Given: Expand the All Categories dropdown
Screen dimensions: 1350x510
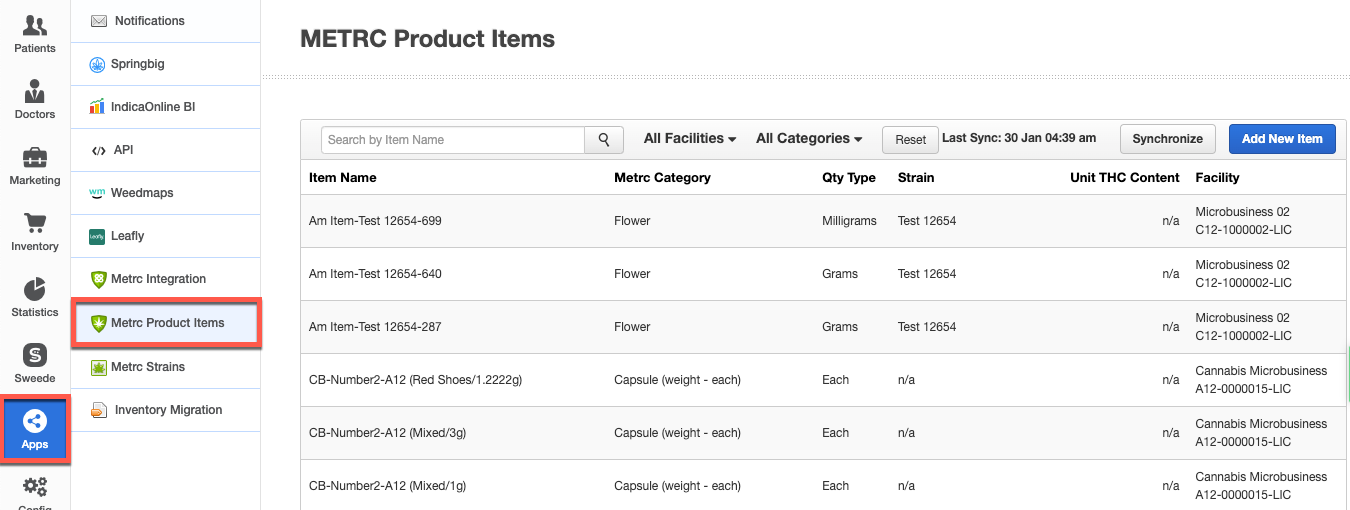Looking at the screenshot, I should click(x=809, y=139).
